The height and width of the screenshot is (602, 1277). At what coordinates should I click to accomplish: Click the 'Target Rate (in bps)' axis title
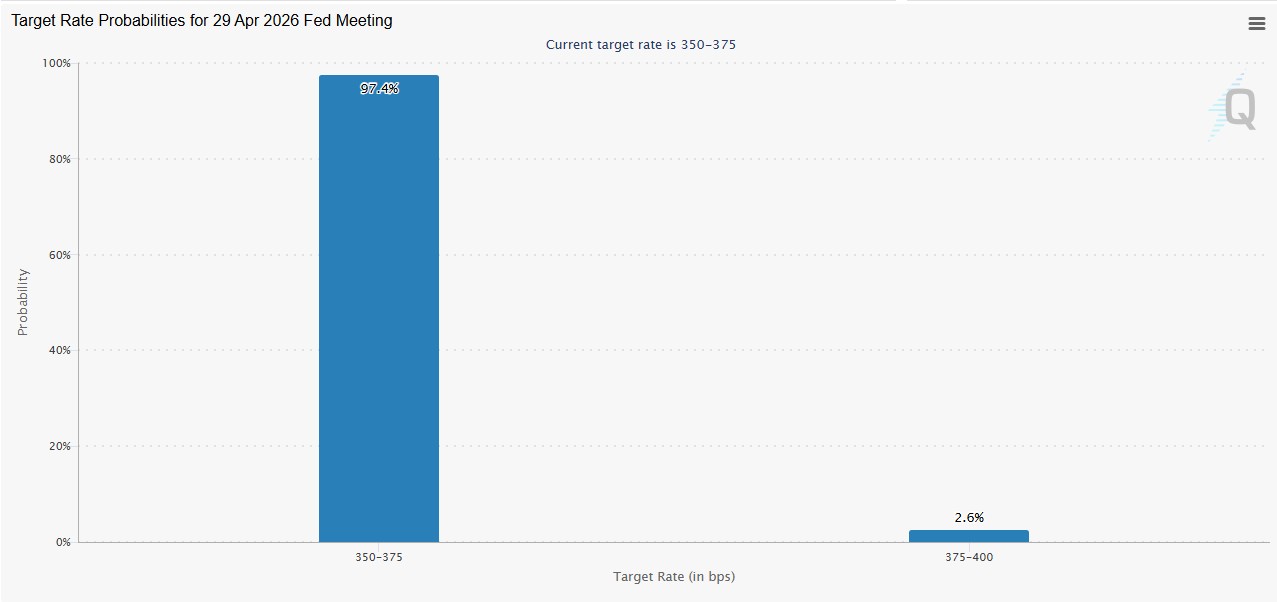(674, 577)
